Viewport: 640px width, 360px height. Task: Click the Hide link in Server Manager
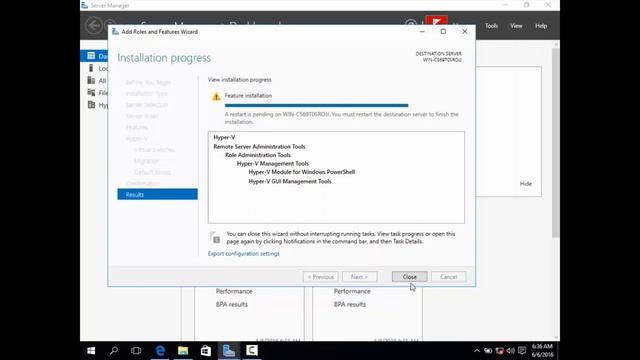526,184
